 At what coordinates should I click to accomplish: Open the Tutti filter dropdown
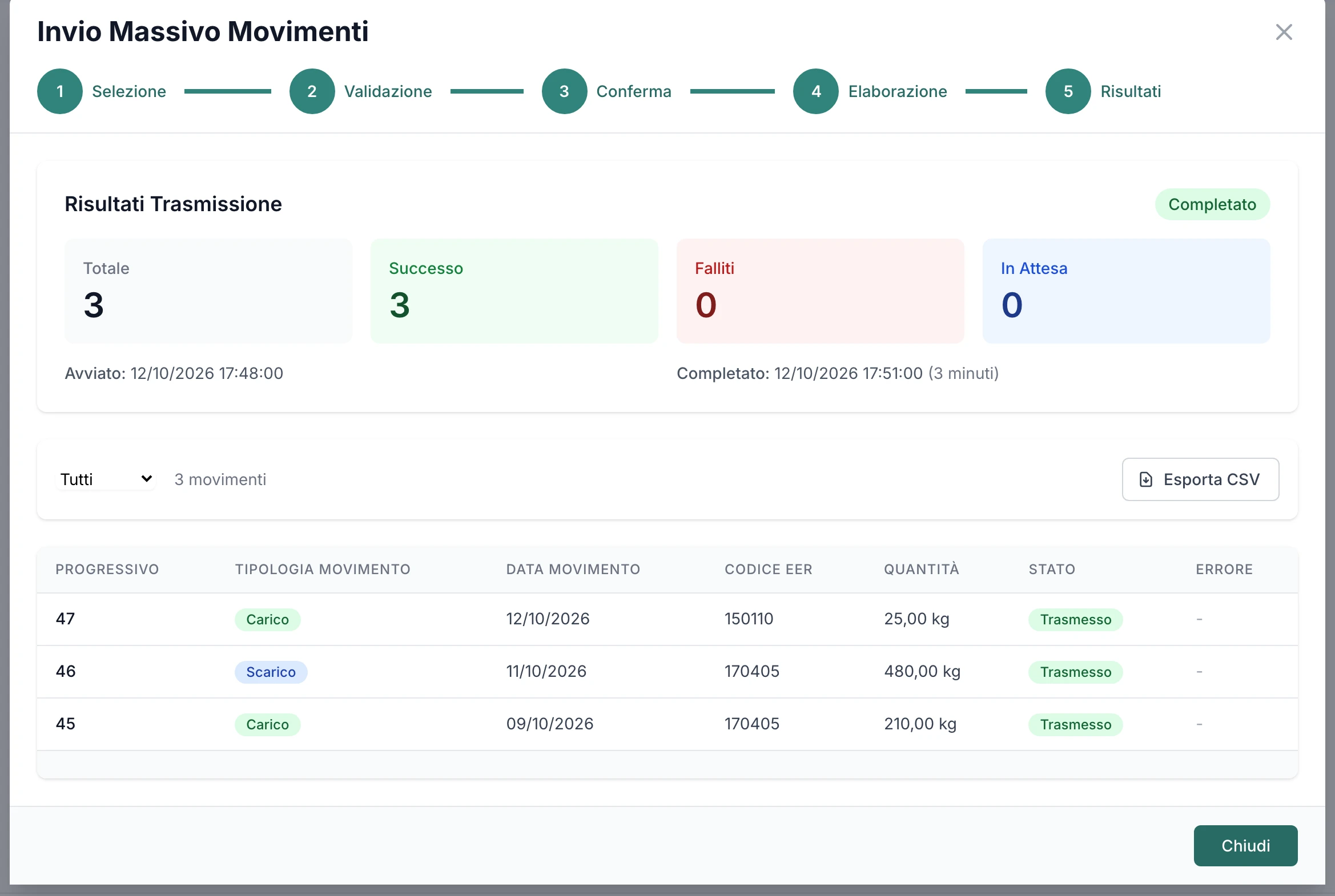point(106,479)
